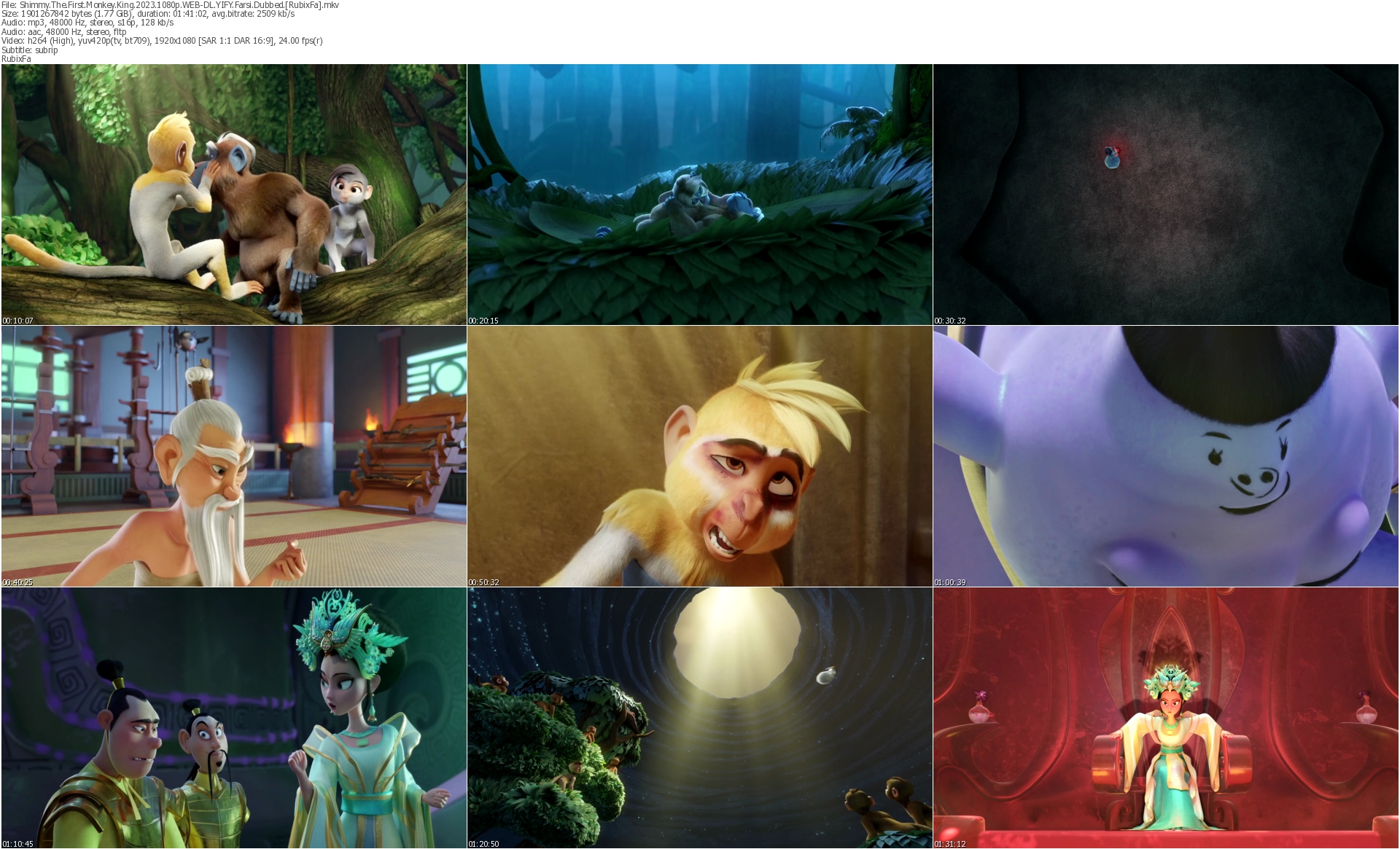Click the Size line showing 1.77 GB

pos(148,14)
